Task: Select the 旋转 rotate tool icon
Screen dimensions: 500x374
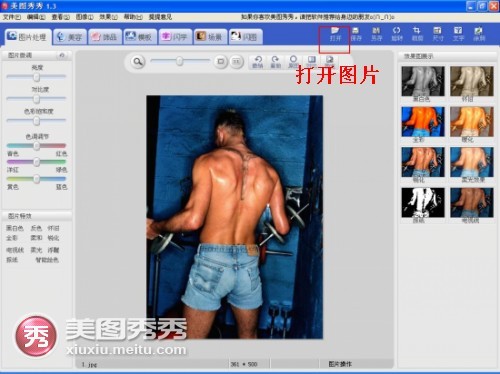Action: coord(397,34)
